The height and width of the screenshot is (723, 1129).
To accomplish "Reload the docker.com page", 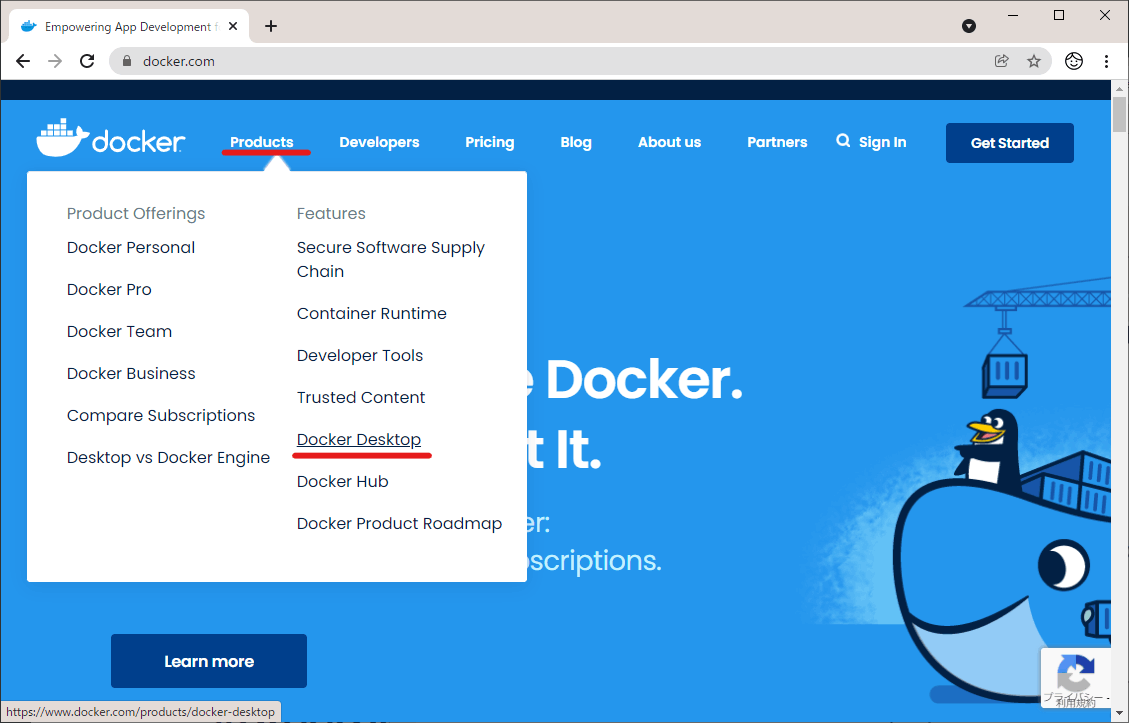I will (x=87, y=61).
